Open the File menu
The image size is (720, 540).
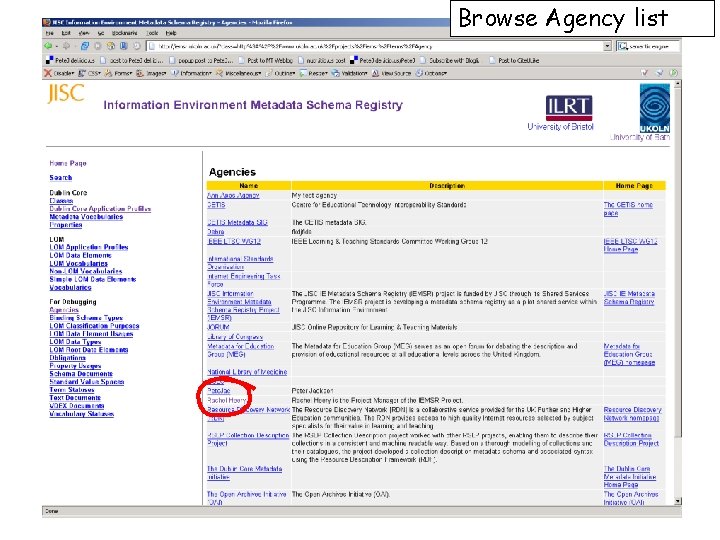point(50,33)
